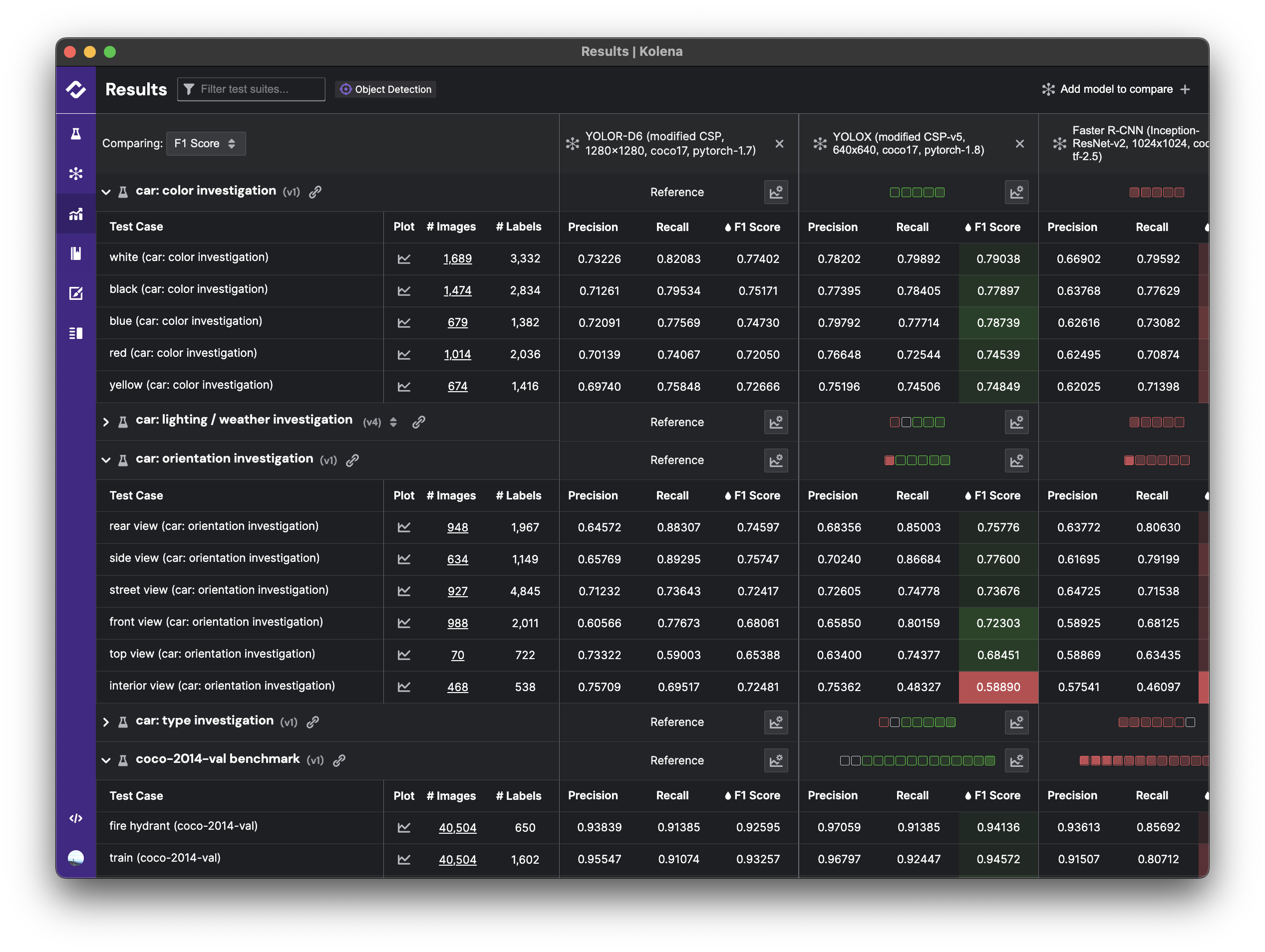
Task: Open the list panel sidebar icon
Action: pos(75,333)
